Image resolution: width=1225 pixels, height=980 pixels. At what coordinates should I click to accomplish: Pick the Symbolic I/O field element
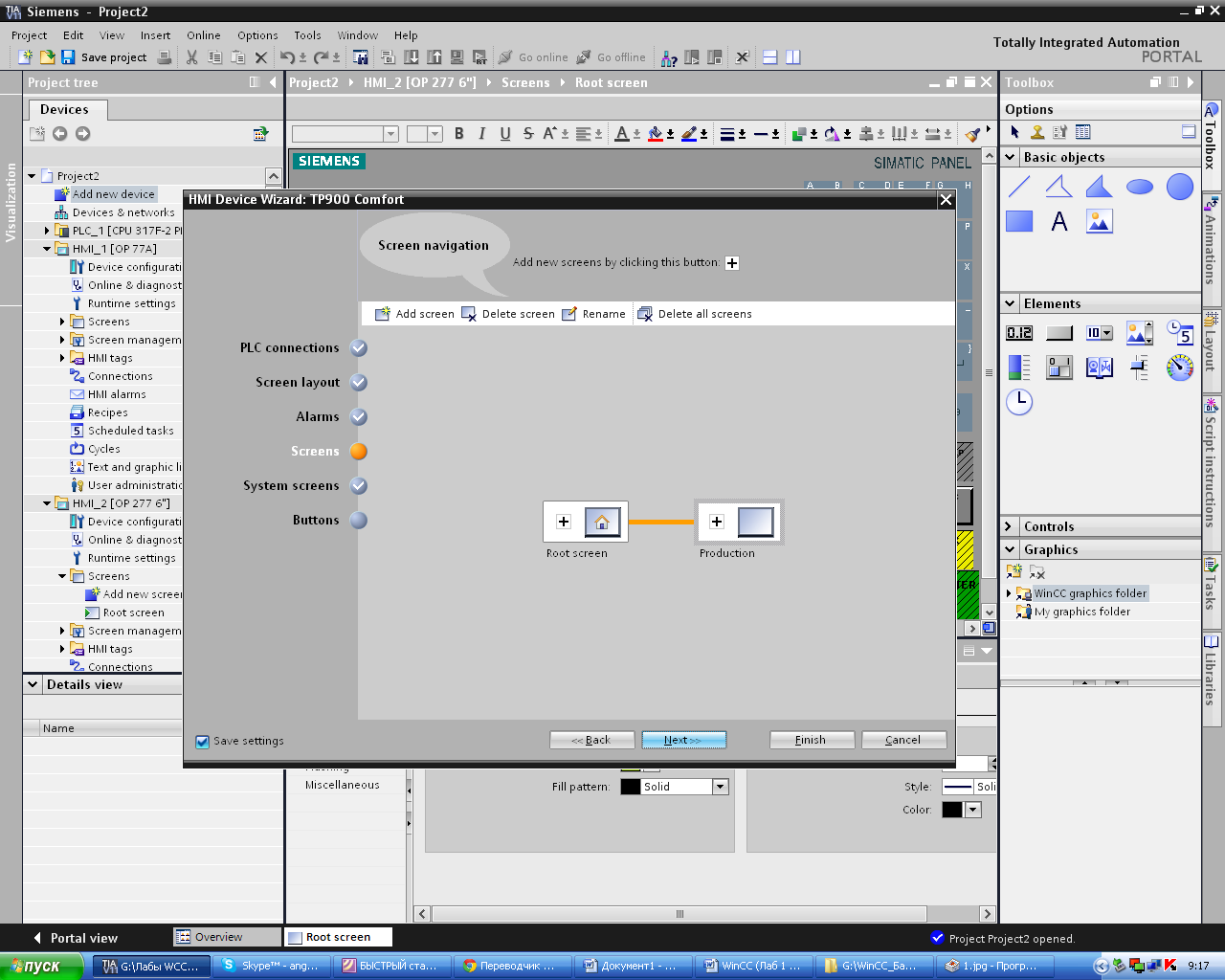(1099, 333)
